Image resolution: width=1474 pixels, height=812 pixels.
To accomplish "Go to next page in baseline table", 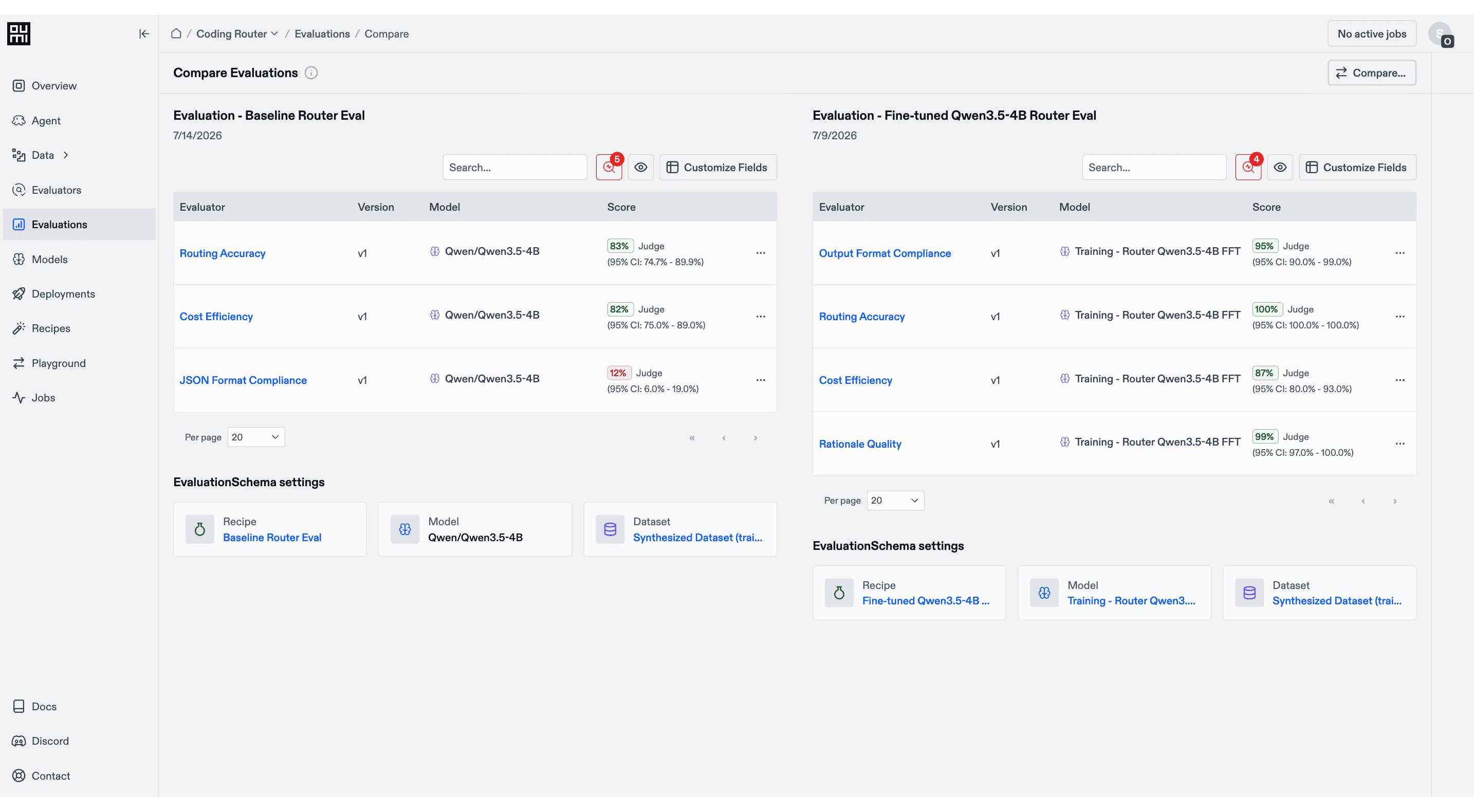I will point(756,438).
